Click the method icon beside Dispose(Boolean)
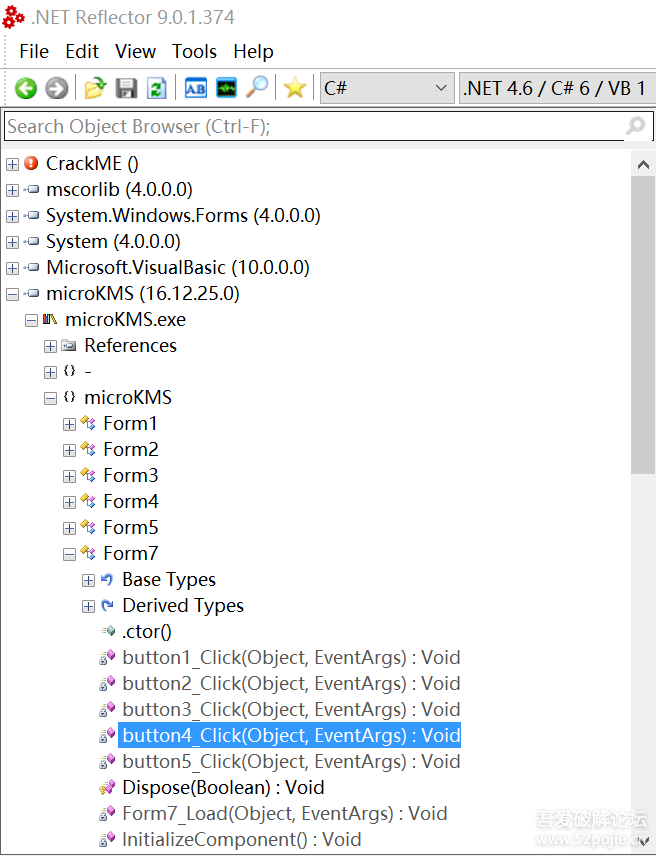Screen dimensions: 656x856 coord(107,787)
